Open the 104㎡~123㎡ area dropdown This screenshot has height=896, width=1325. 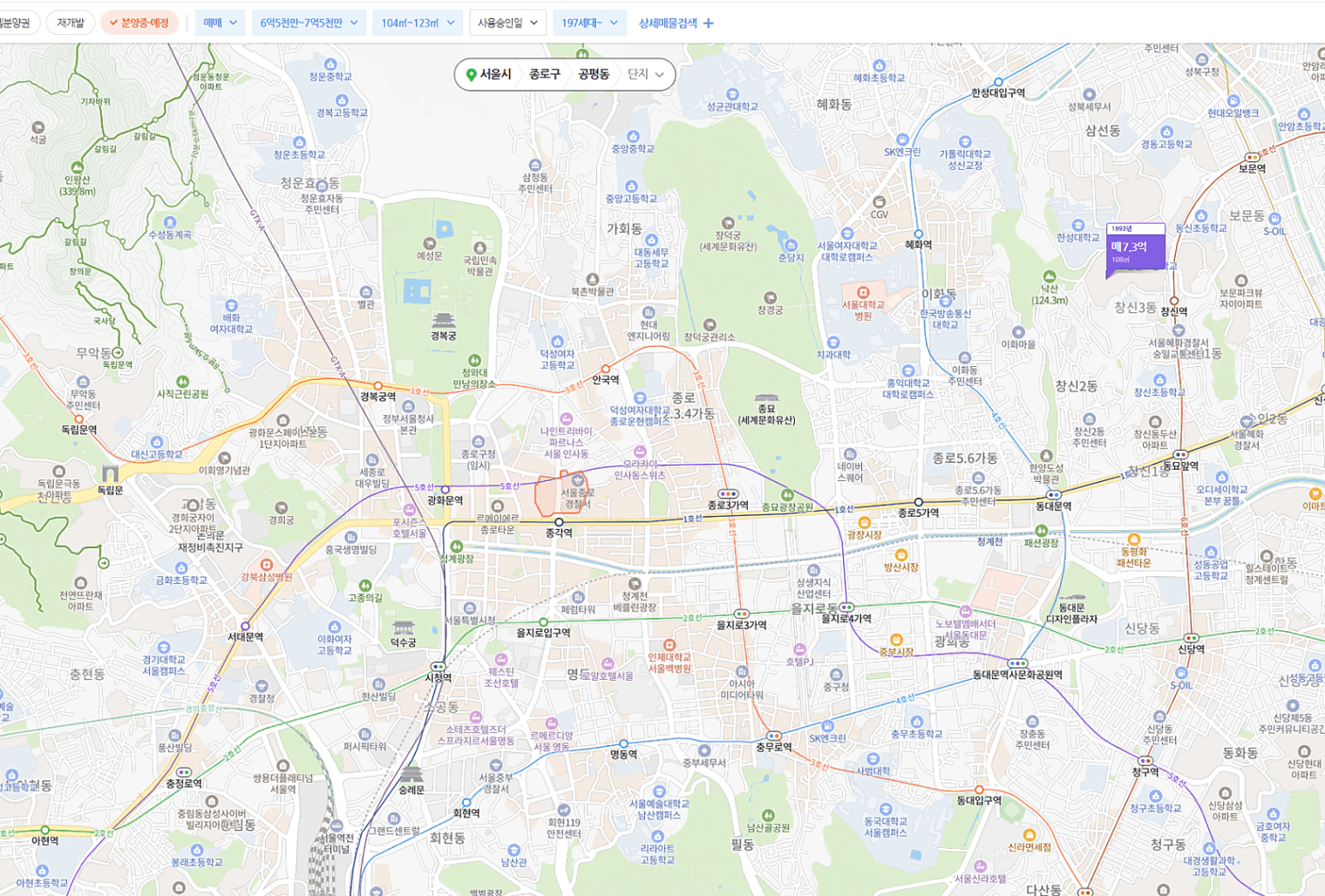coord(418,23)
